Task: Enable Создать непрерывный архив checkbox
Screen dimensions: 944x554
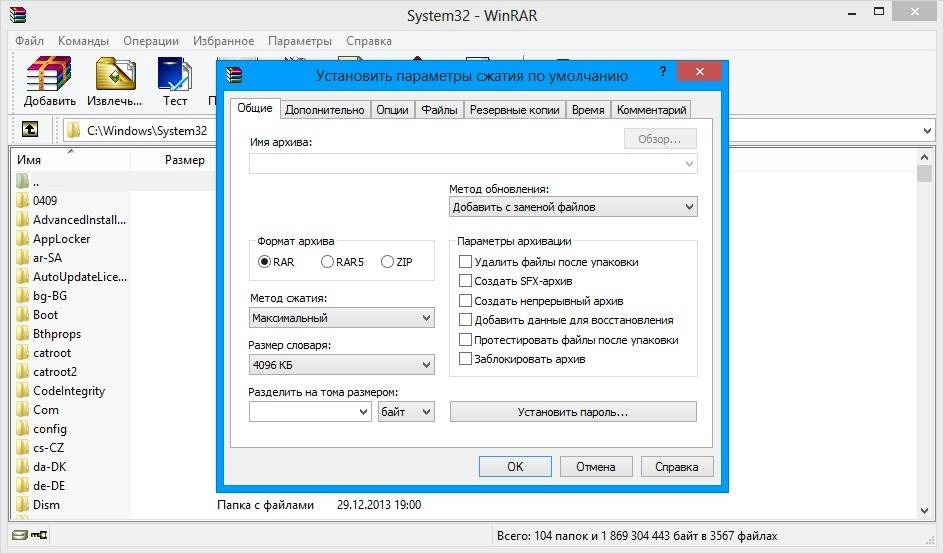Action: pyautogui.click(x=465, y=300)
